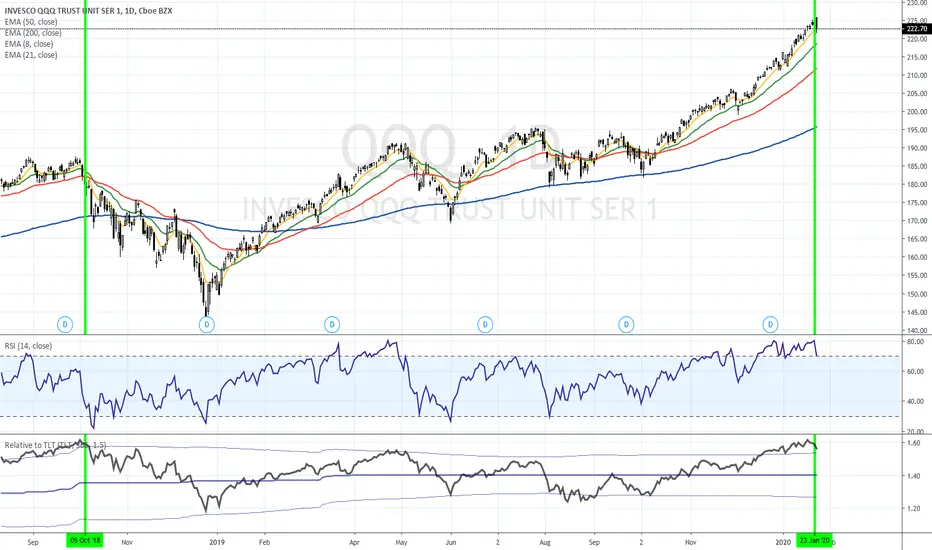Click the dividend marker near the 2020 label

770,325
